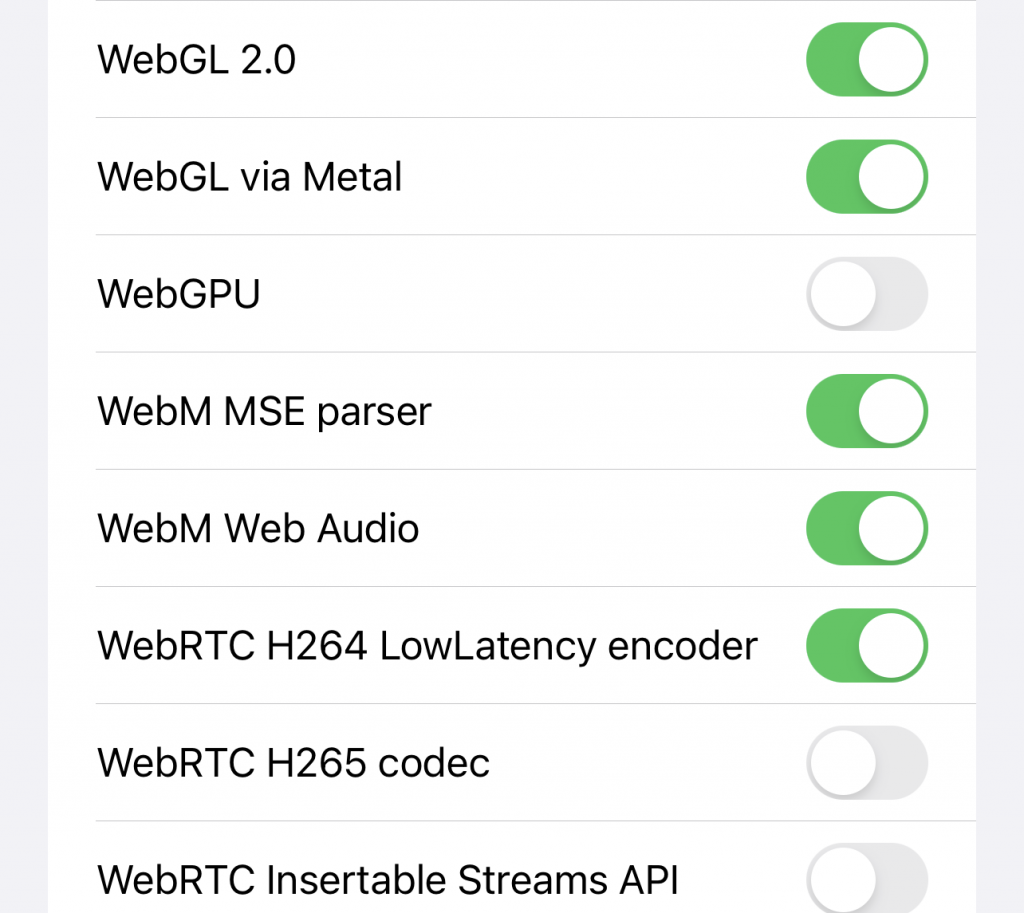Tap the knob on WebM Web Audio switch
The image size is (1024, 913).
pos(892,528)
